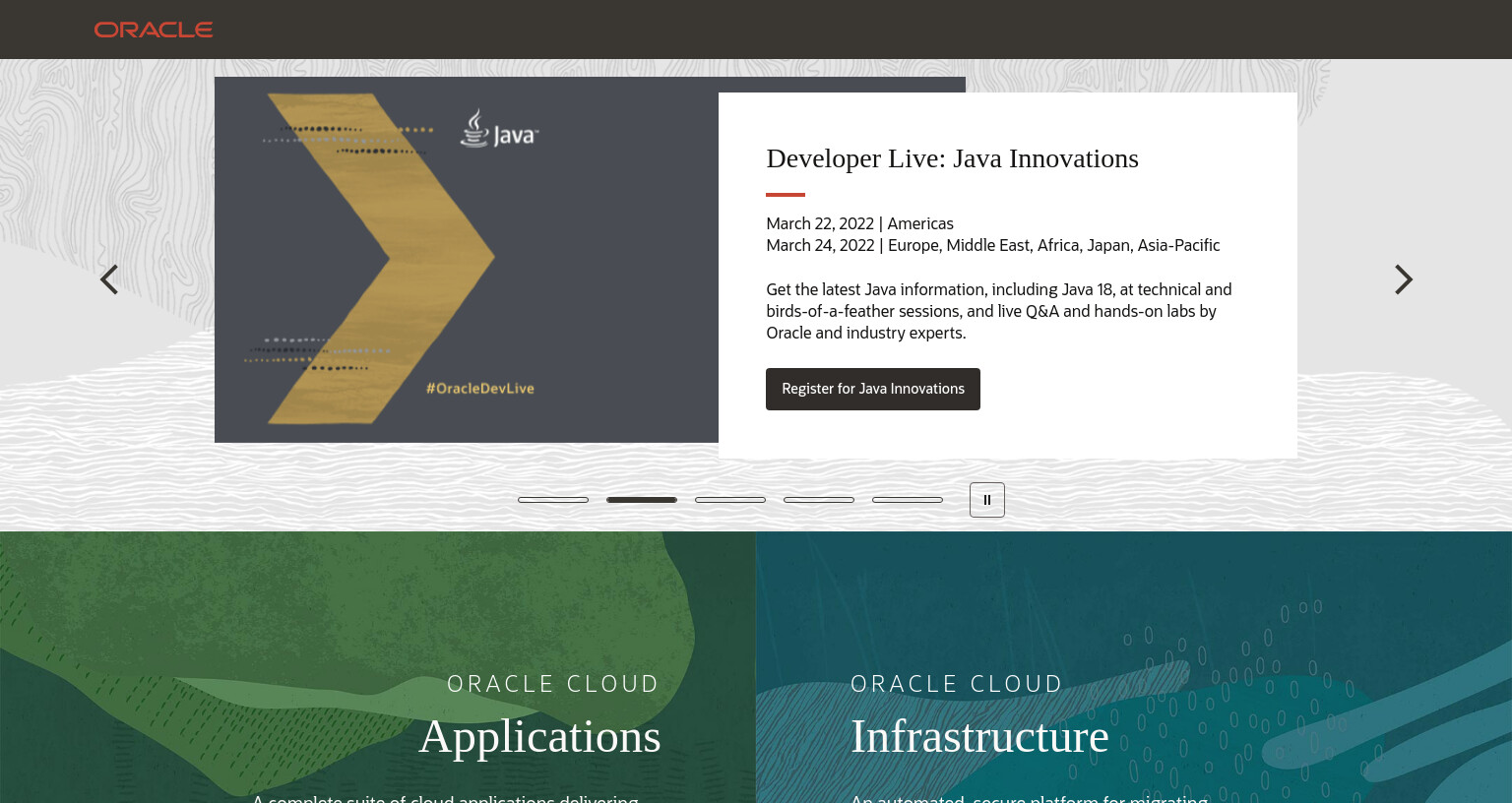Click the March 24, 2022 Europe date line
The width and height of the screenshot is (1512, 803).
(x=992, y=245)
